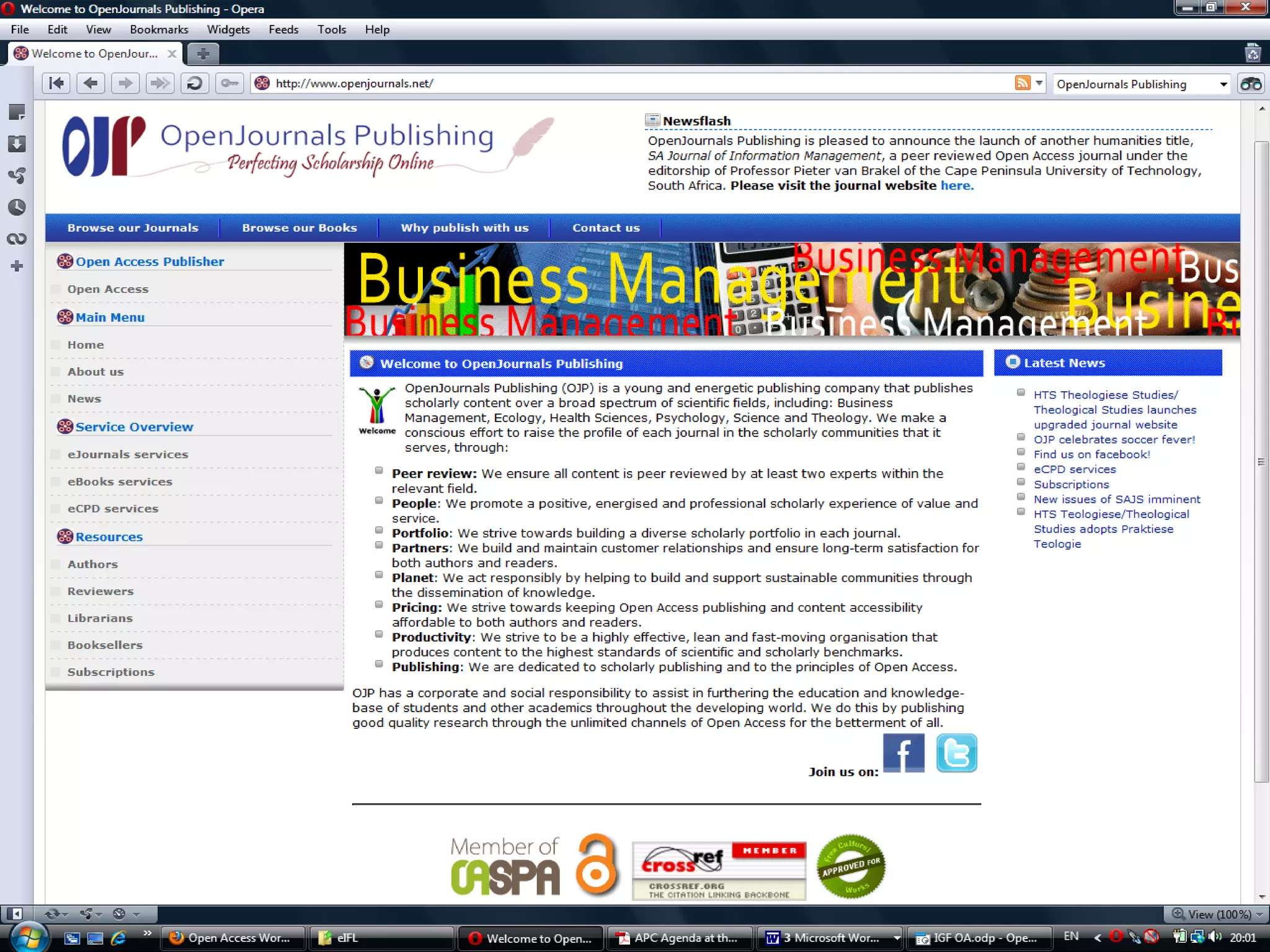Screen dimensions: 1270x952
Task: Click the Reload page button
Action: 194,83
